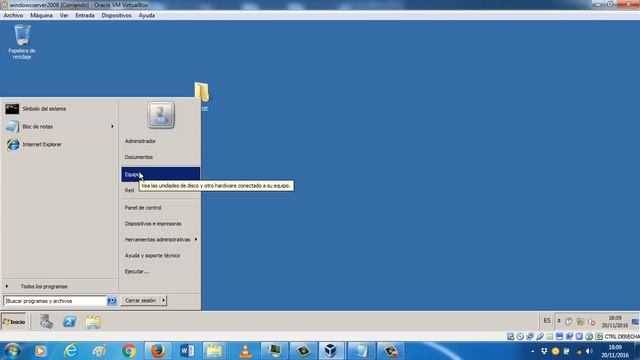
Task: Open Windows Media Player on host taskbar
Action: (41, 351)
